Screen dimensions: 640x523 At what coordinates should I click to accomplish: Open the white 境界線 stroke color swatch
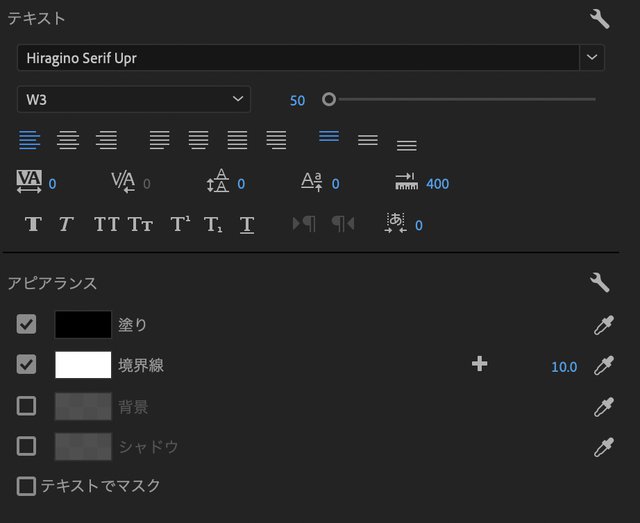(x=83, y=365)
